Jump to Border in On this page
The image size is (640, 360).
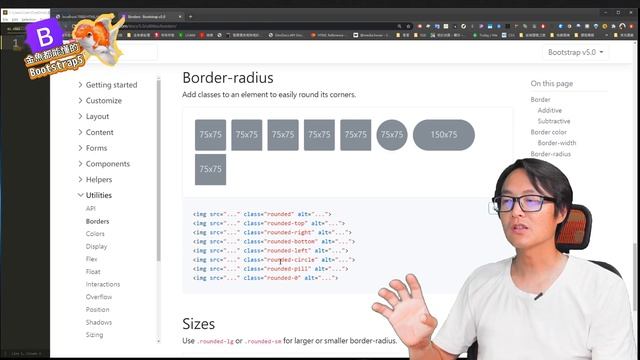540,100
